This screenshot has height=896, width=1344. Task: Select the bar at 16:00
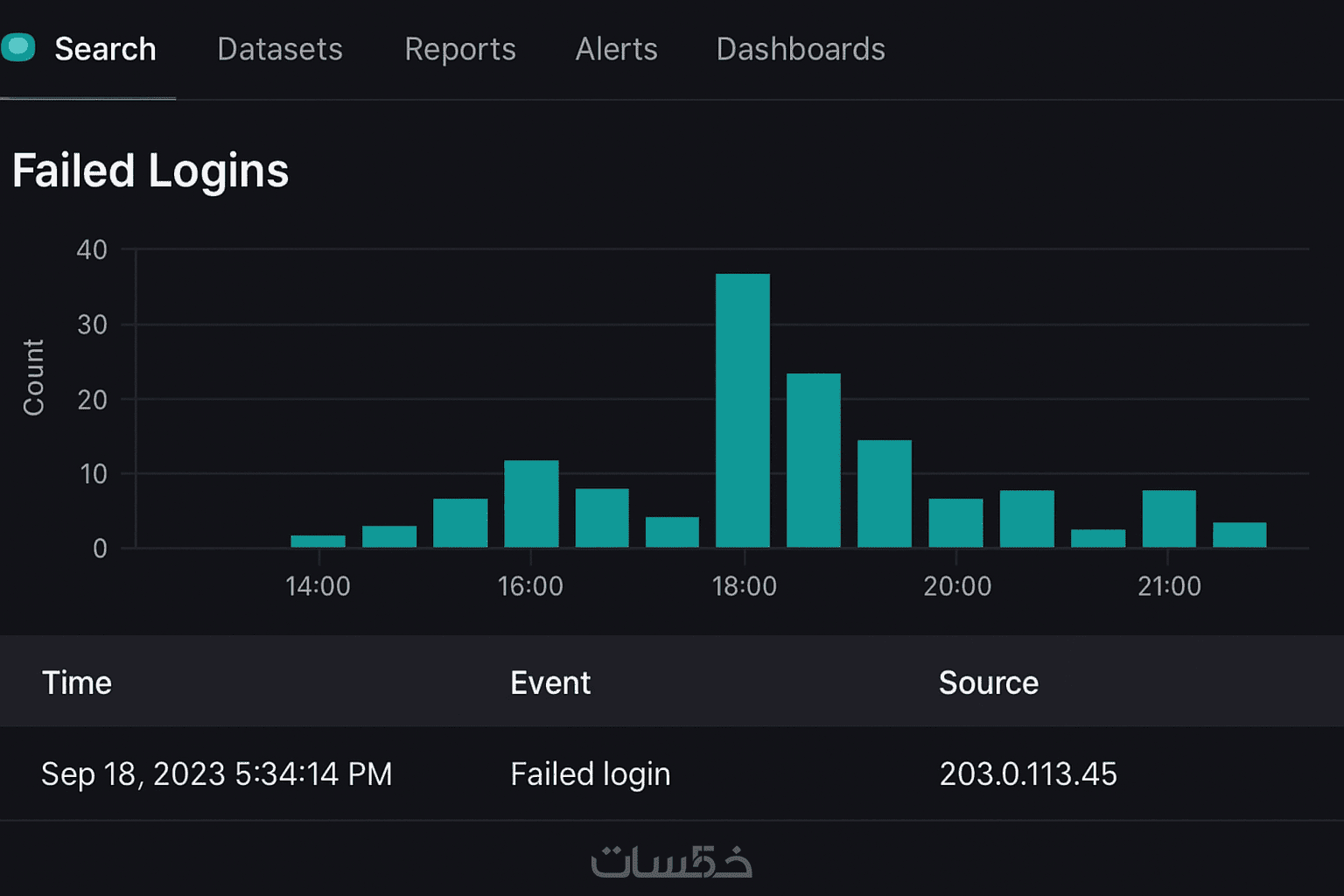531,503
